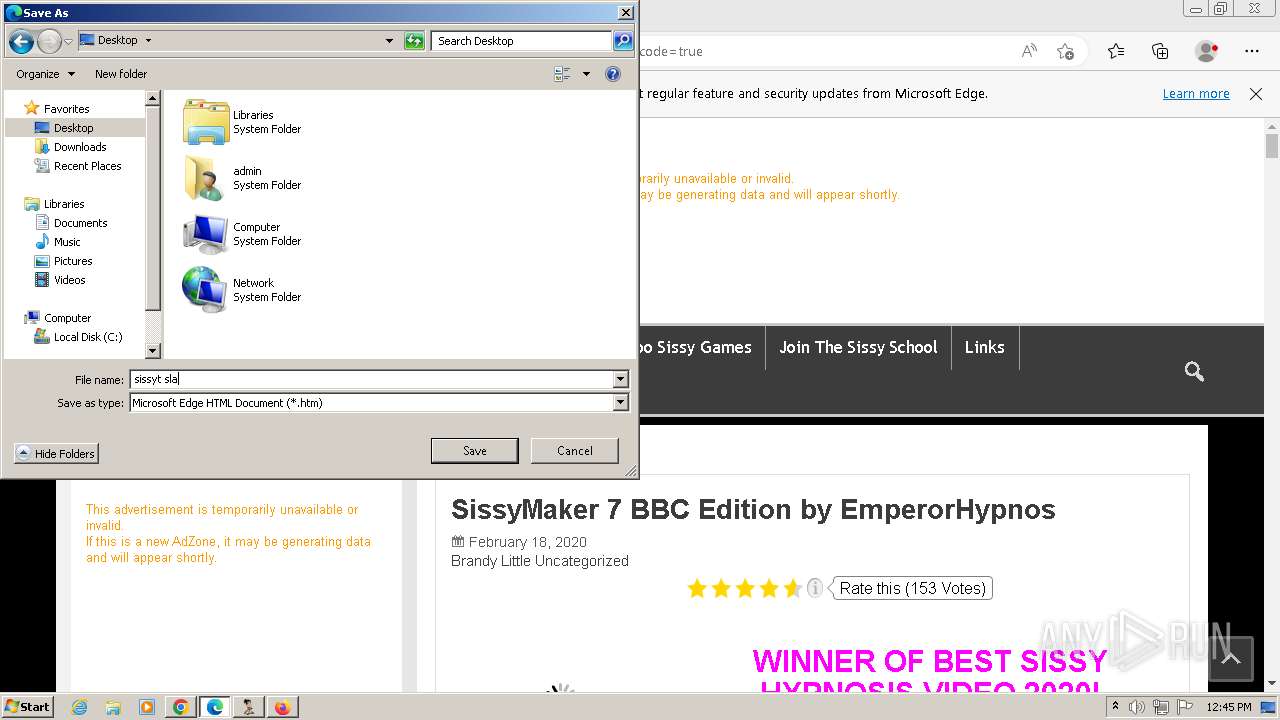Open the Network system folder
Viewport: 1280px width, 720px height.
242,290
